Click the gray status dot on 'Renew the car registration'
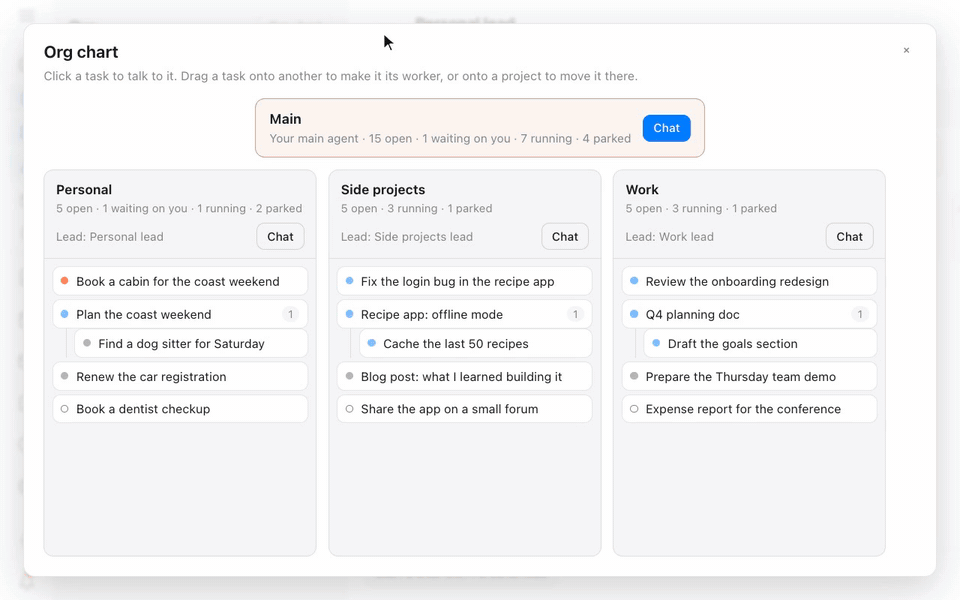Image resolution: width=960 pixels, height=600 pixels. (x=64, y=376)
